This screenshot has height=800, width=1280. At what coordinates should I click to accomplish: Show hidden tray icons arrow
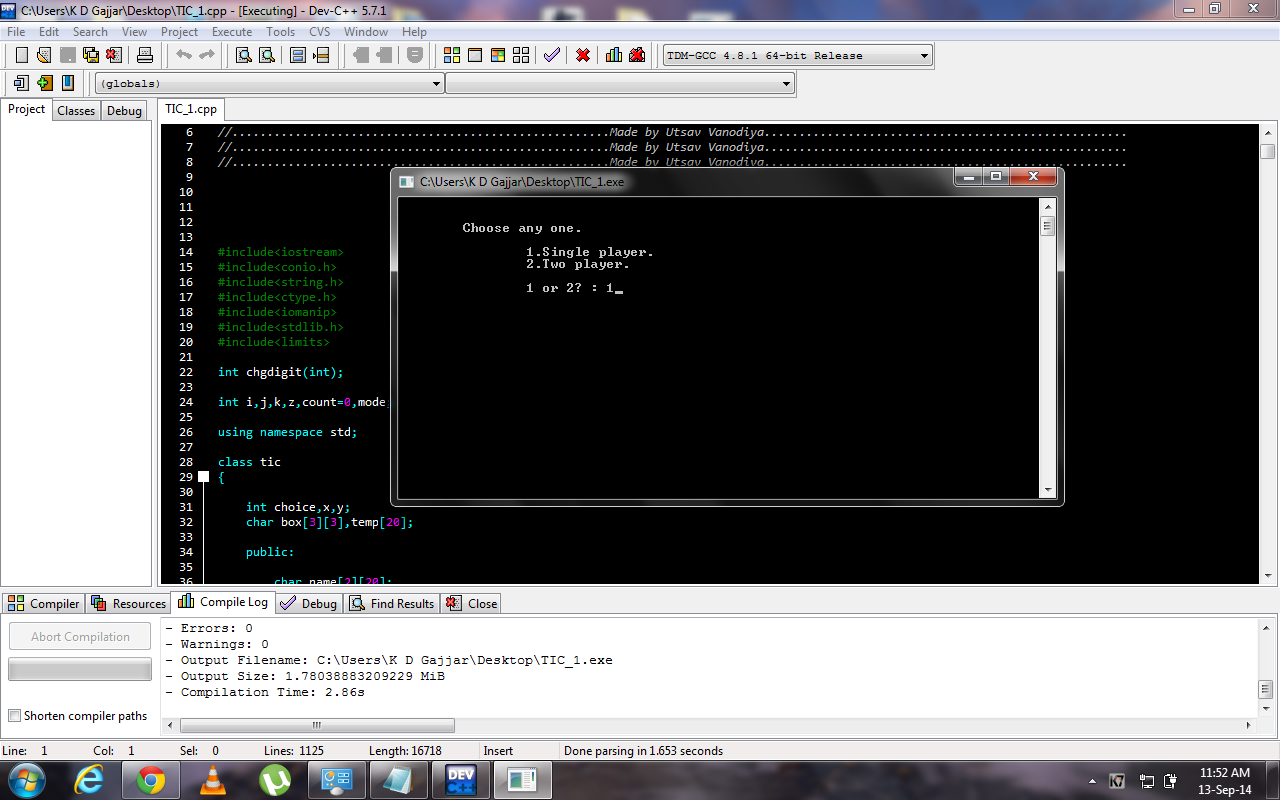(x=1092, y=780)
